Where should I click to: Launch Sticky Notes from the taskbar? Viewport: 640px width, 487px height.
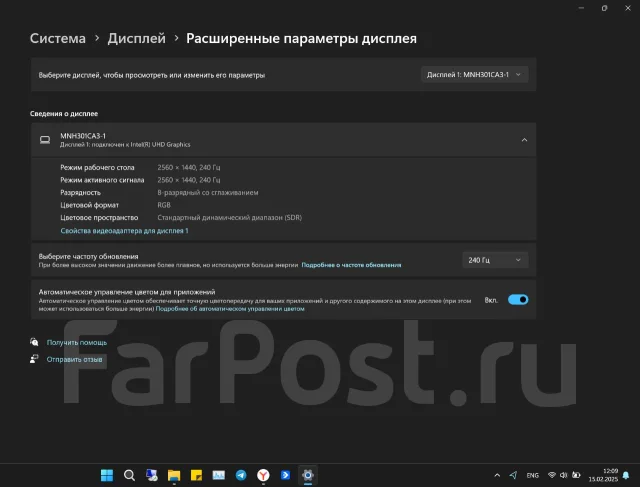pyautogui.click(x=196, y=475)
